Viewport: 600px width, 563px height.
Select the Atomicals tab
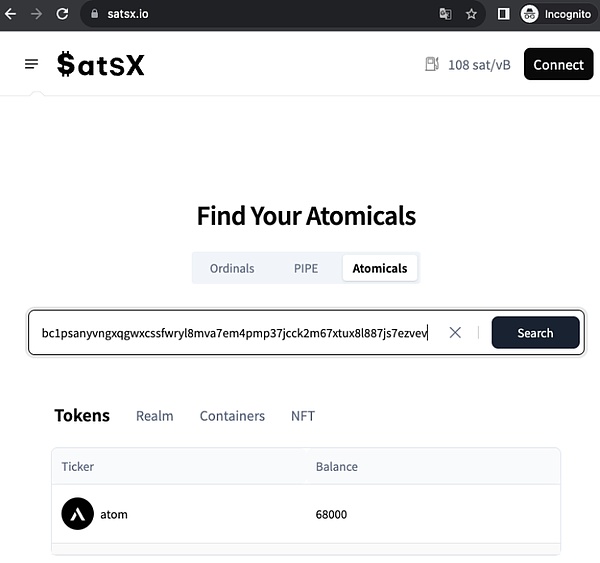380,268
